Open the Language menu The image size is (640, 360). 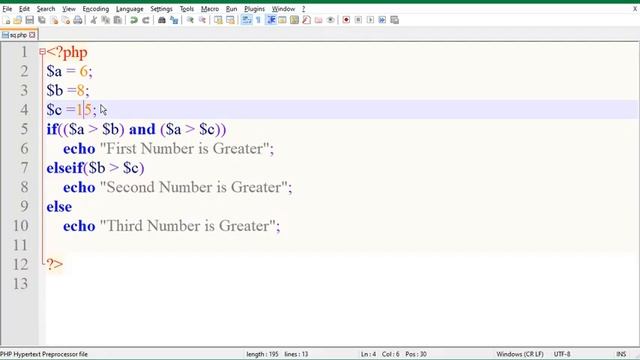coord(129,9)
